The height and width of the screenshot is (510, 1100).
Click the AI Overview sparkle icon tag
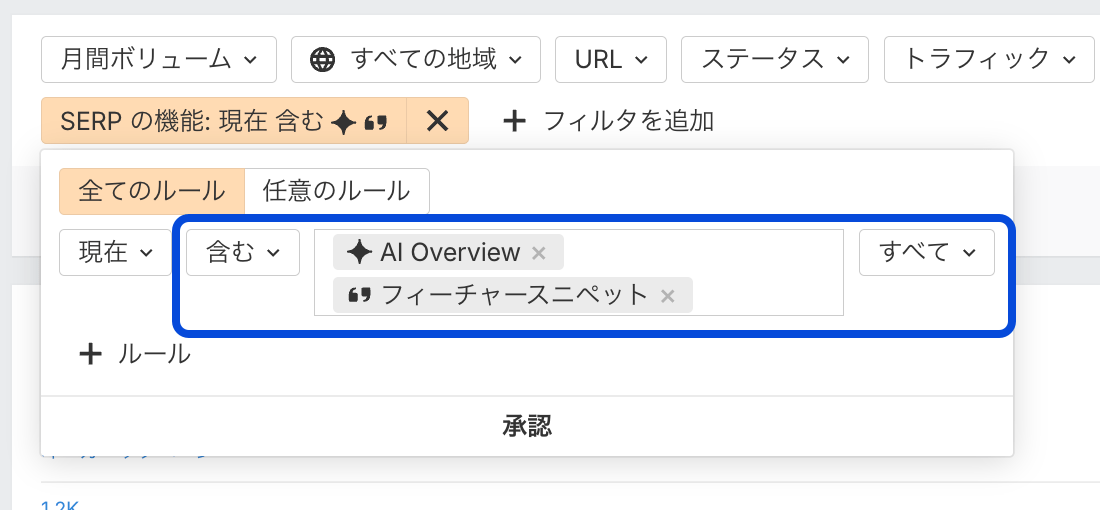coord(360,253)
